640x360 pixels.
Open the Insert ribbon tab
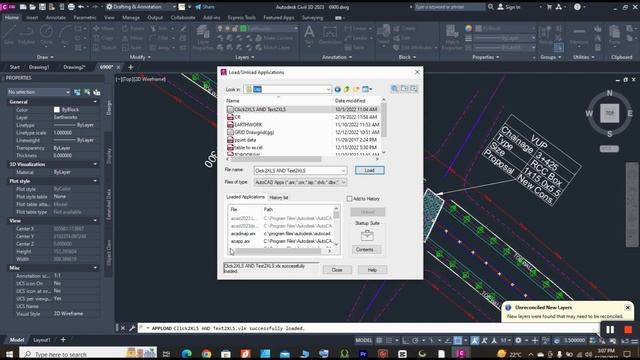(32, 18)
